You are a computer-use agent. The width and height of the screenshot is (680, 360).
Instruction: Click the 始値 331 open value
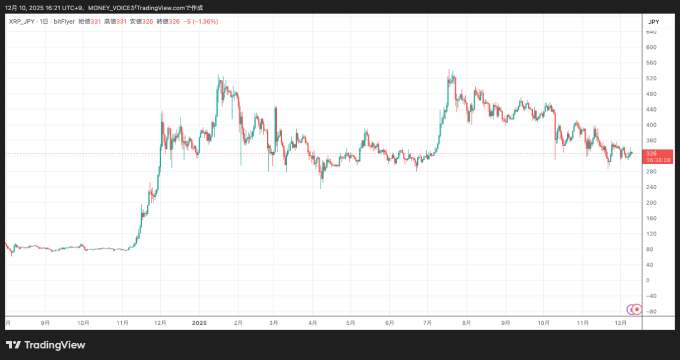90,21
